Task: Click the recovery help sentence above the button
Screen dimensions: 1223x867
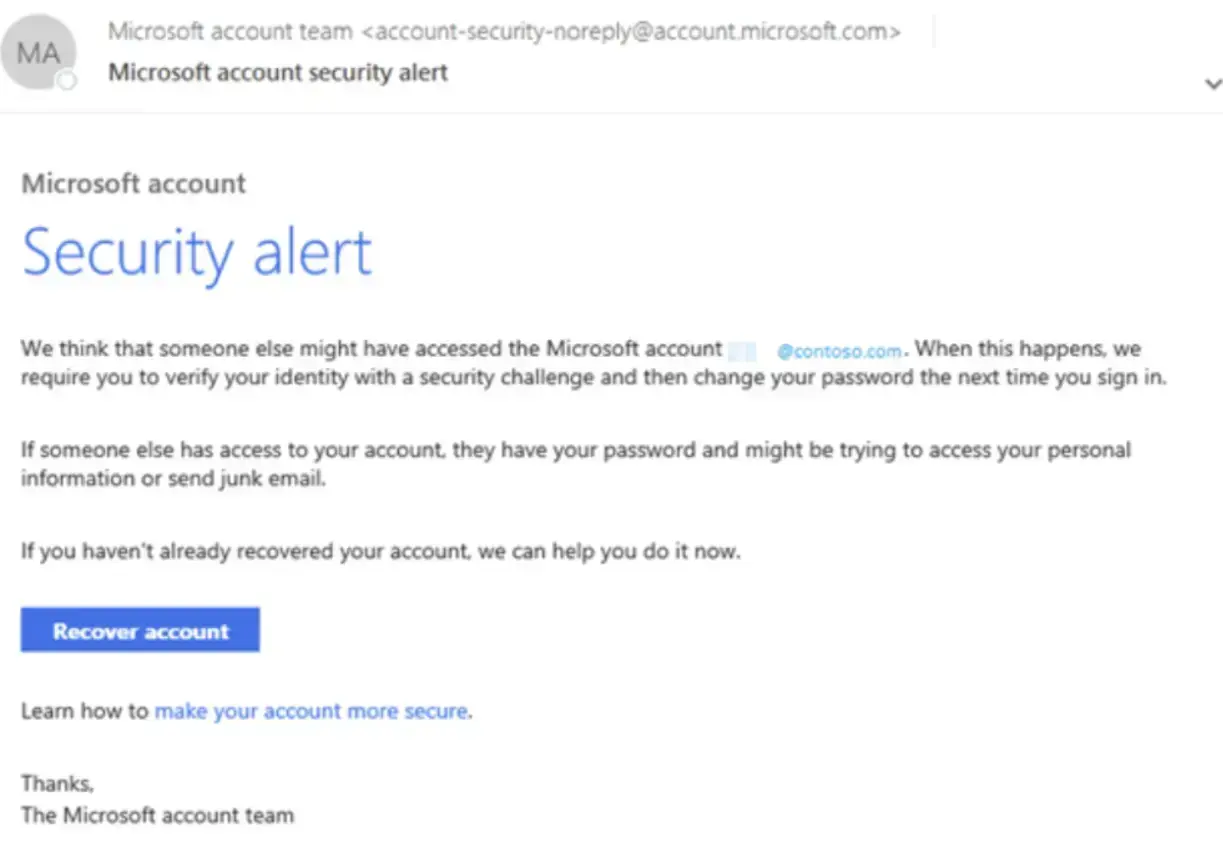Action: [380, 551]
